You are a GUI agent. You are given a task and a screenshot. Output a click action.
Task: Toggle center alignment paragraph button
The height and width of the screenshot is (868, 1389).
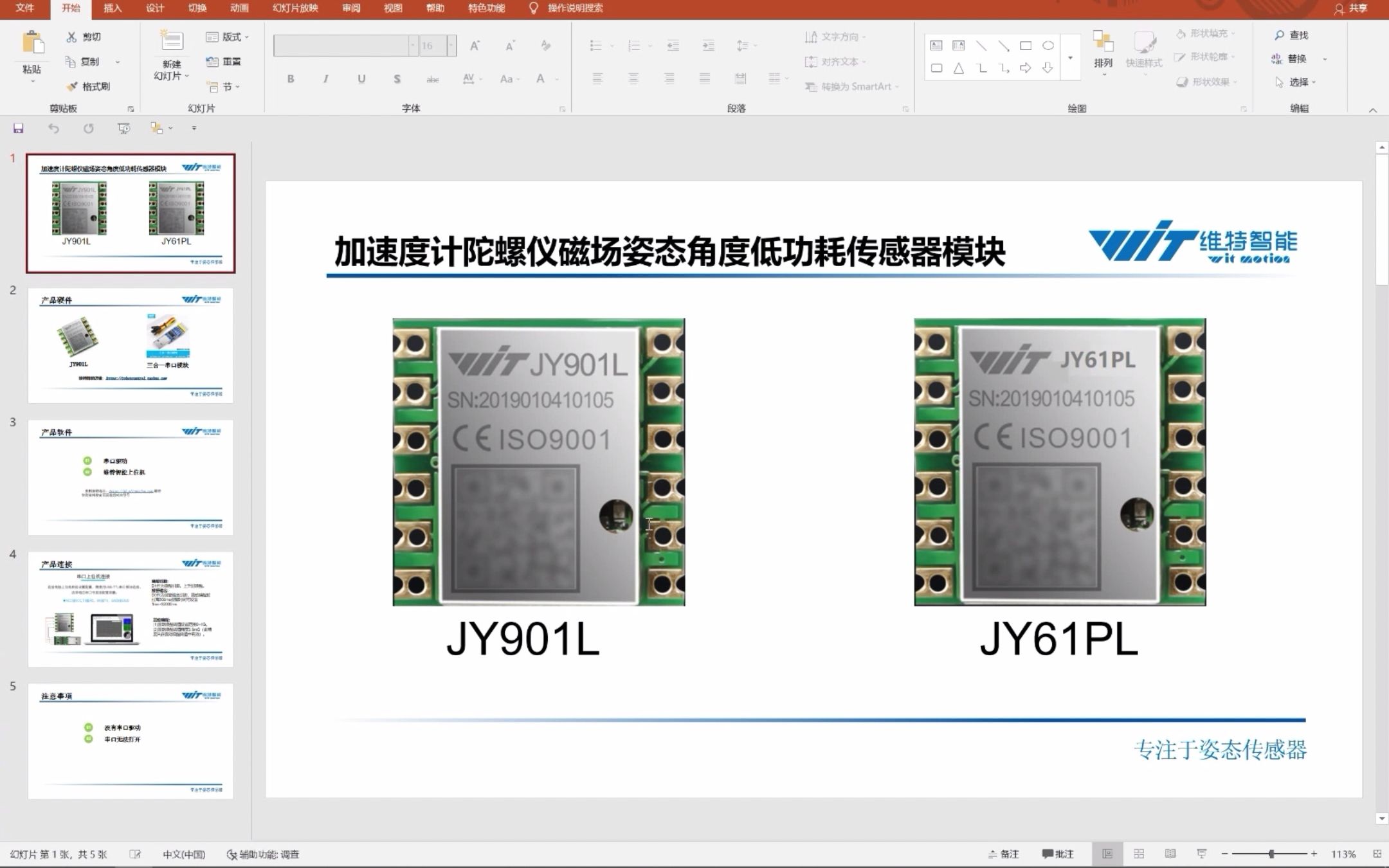(x=633, y=79)
